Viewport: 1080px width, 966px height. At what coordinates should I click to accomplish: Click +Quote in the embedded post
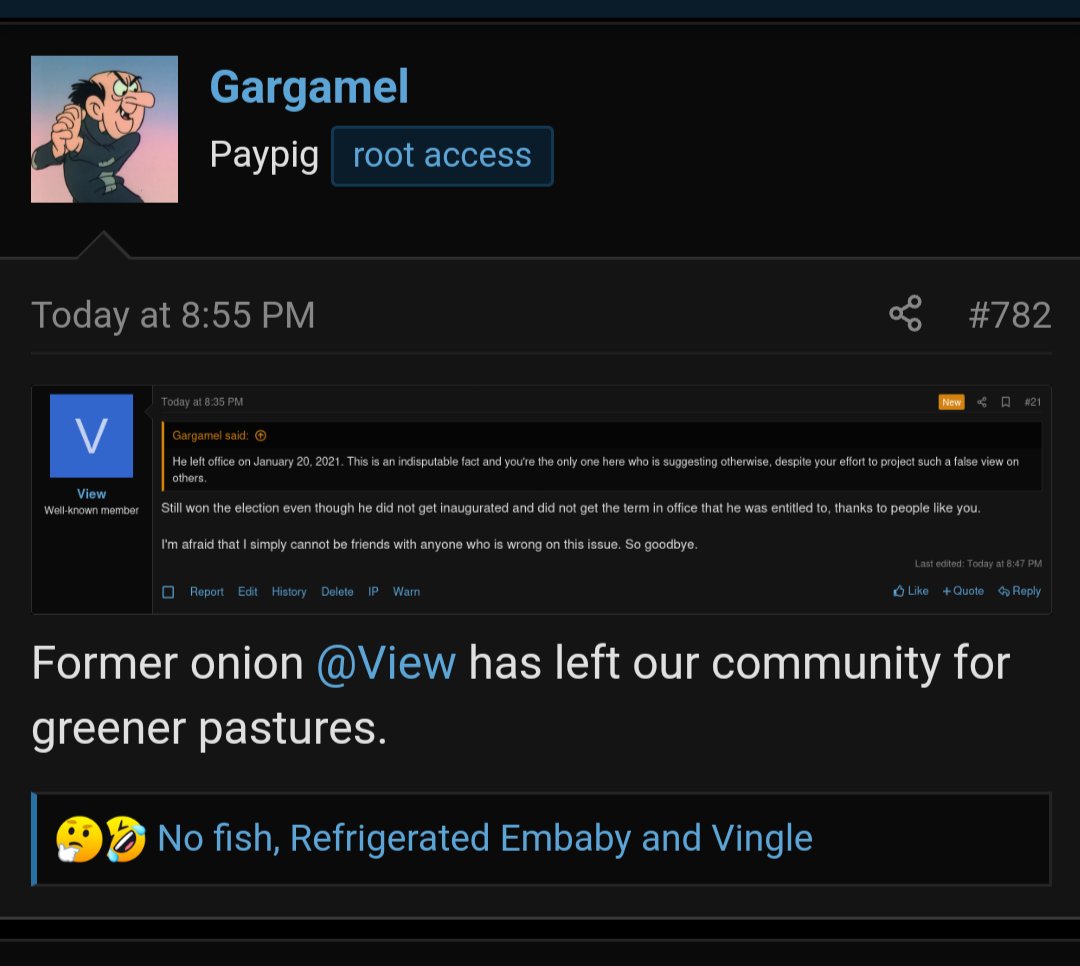(963, 591)
